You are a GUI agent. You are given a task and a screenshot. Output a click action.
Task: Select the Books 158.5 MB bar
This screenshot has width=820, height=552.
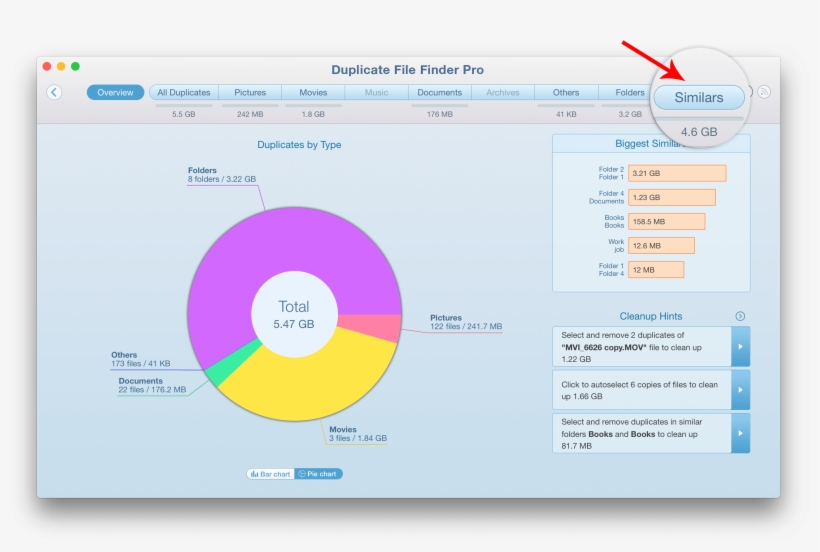coord(667,222)
